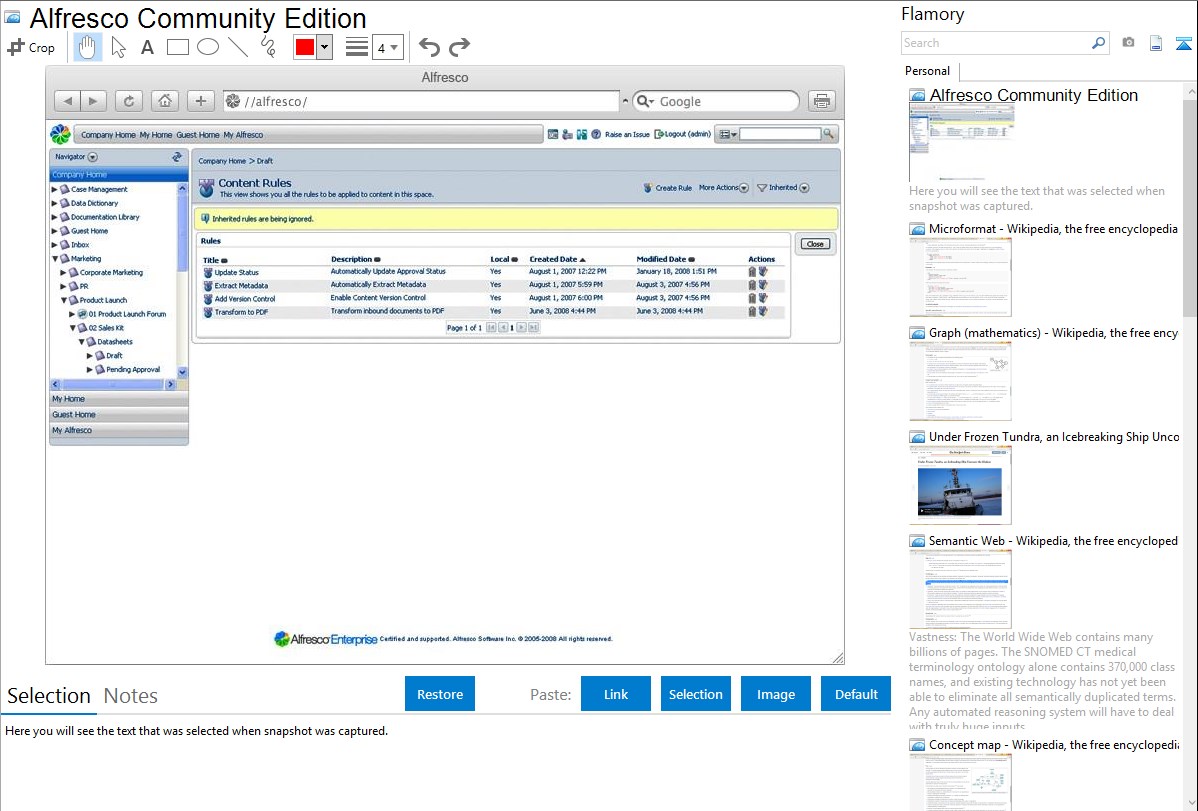The height and width of the screenshot is (811, 1198).
Task: Click the new document icon in Flamory
Action: (1156, 43)
